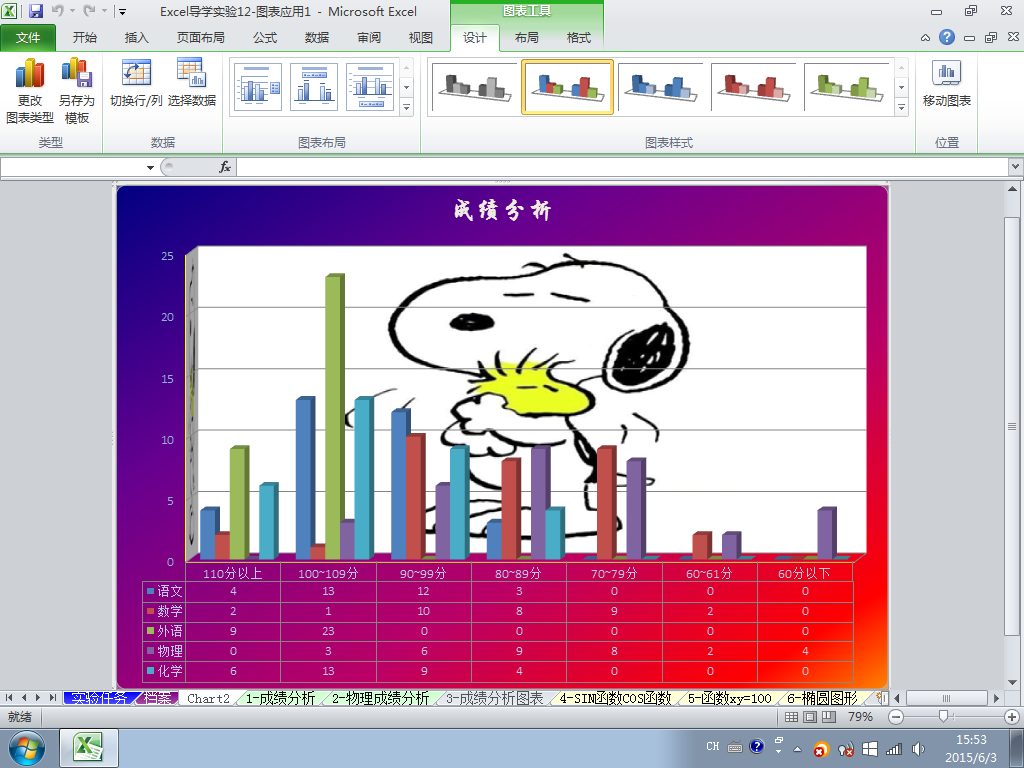Image resolution: width=1024 pixels, height=768 pixels.
Task: Switch to Formulas tab (公式)
Action: tap(264, 38)
